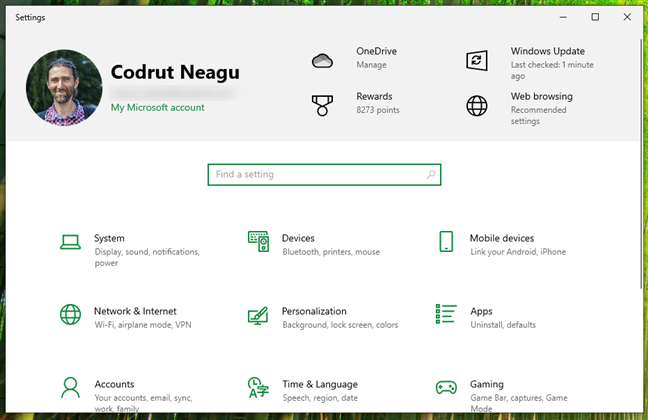Minimize the Settings window

563,17
